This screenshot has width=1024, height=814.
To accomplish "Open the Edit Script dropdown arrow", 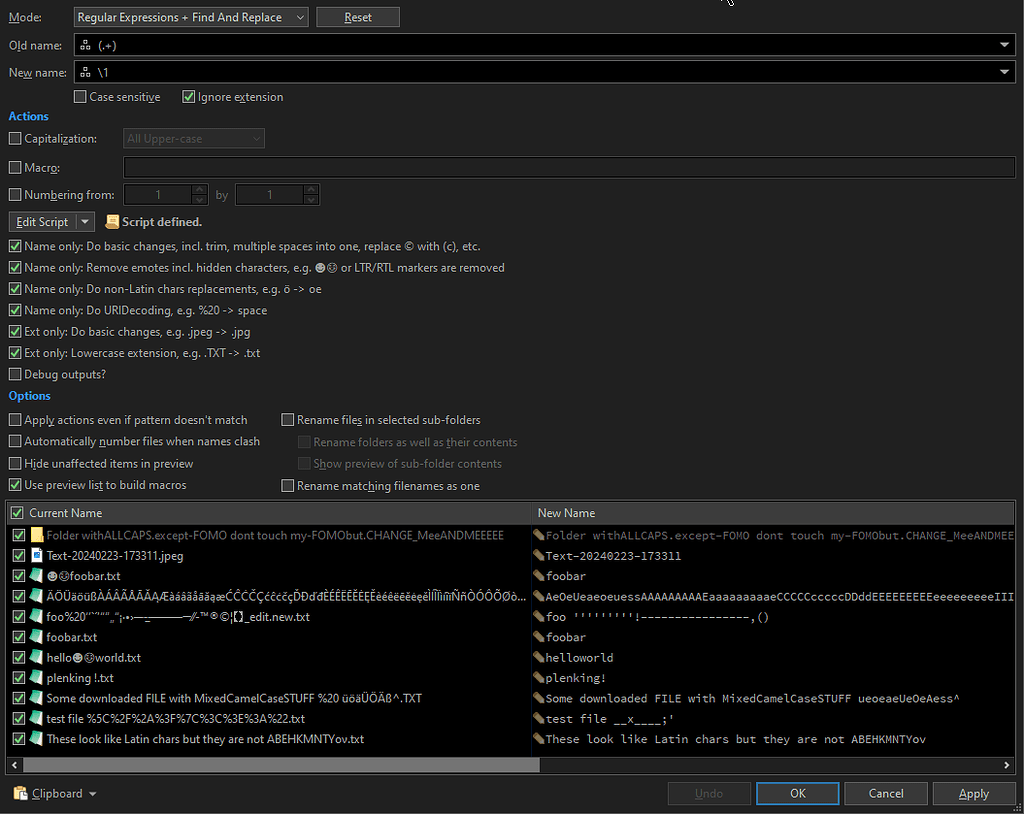I will [85, 221].
